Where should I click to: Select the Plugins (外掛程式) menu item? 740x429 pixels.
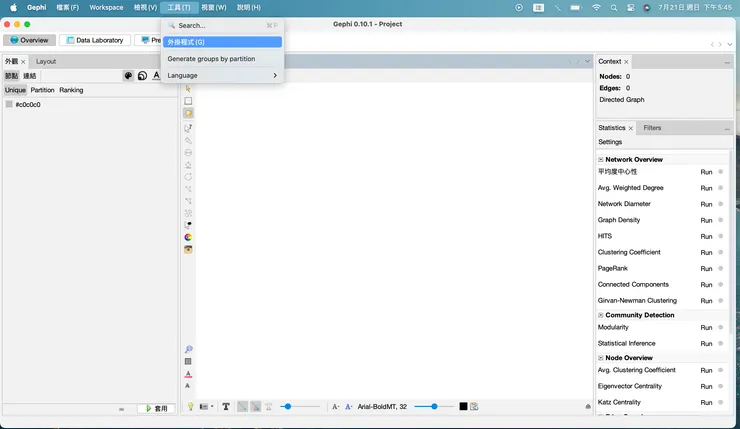click(222, 42)
